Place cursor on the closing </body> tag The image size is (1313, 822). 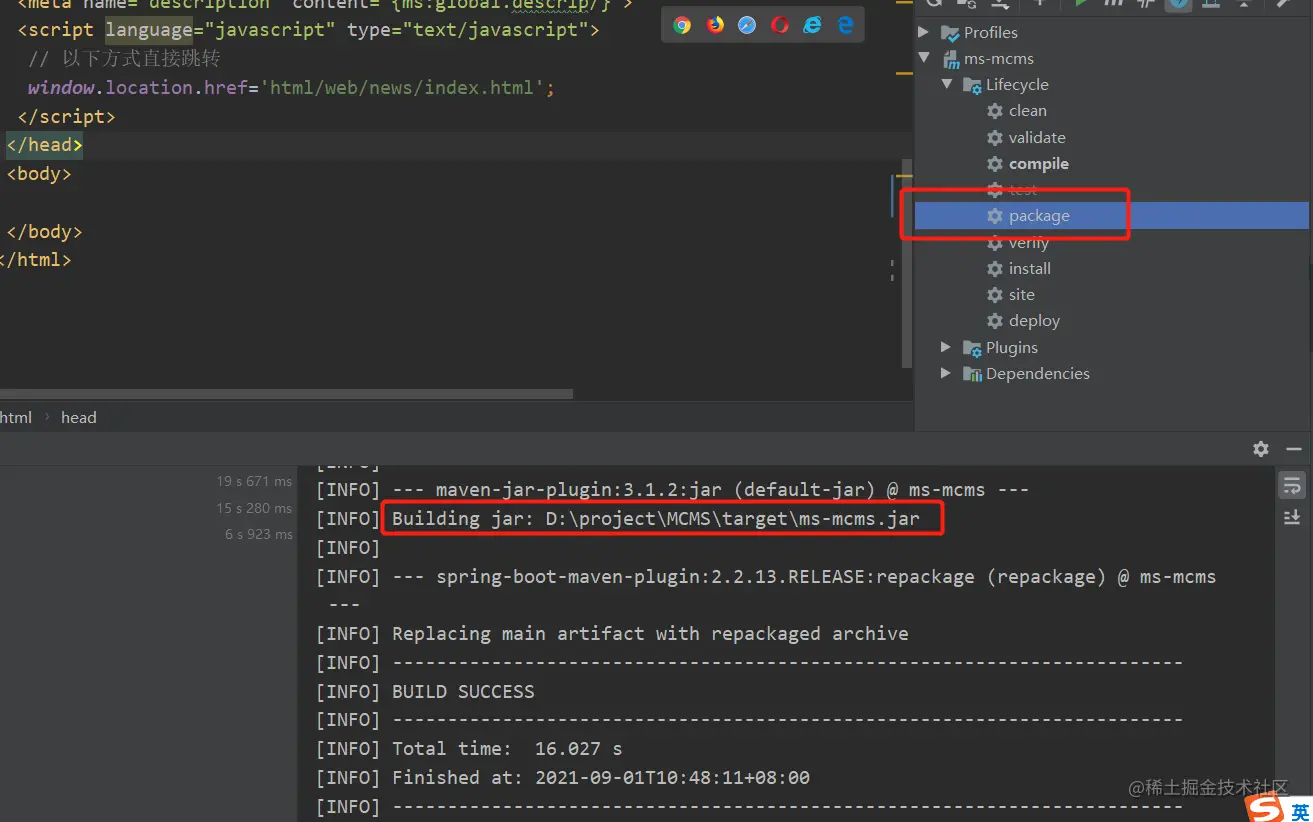click(44, 232)
